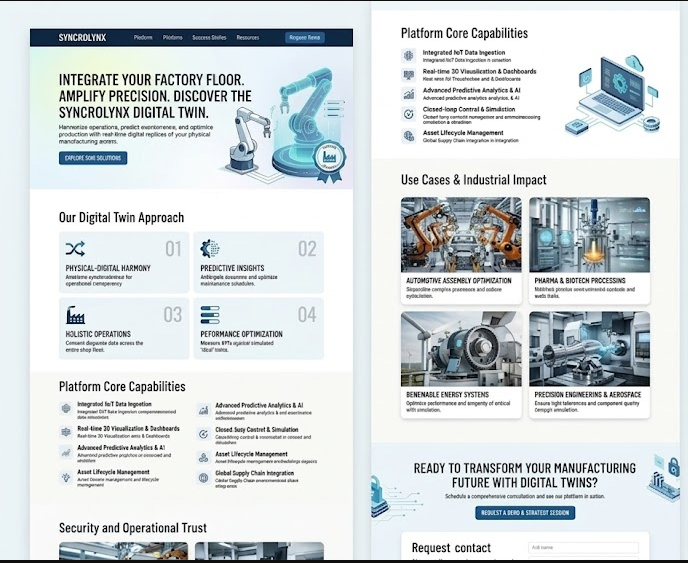The width and height of the screenshot is (688, 563).
Task: Click the factory icon on Holistic Operations card
Action: pyautogui.click(x=75, y=315)
